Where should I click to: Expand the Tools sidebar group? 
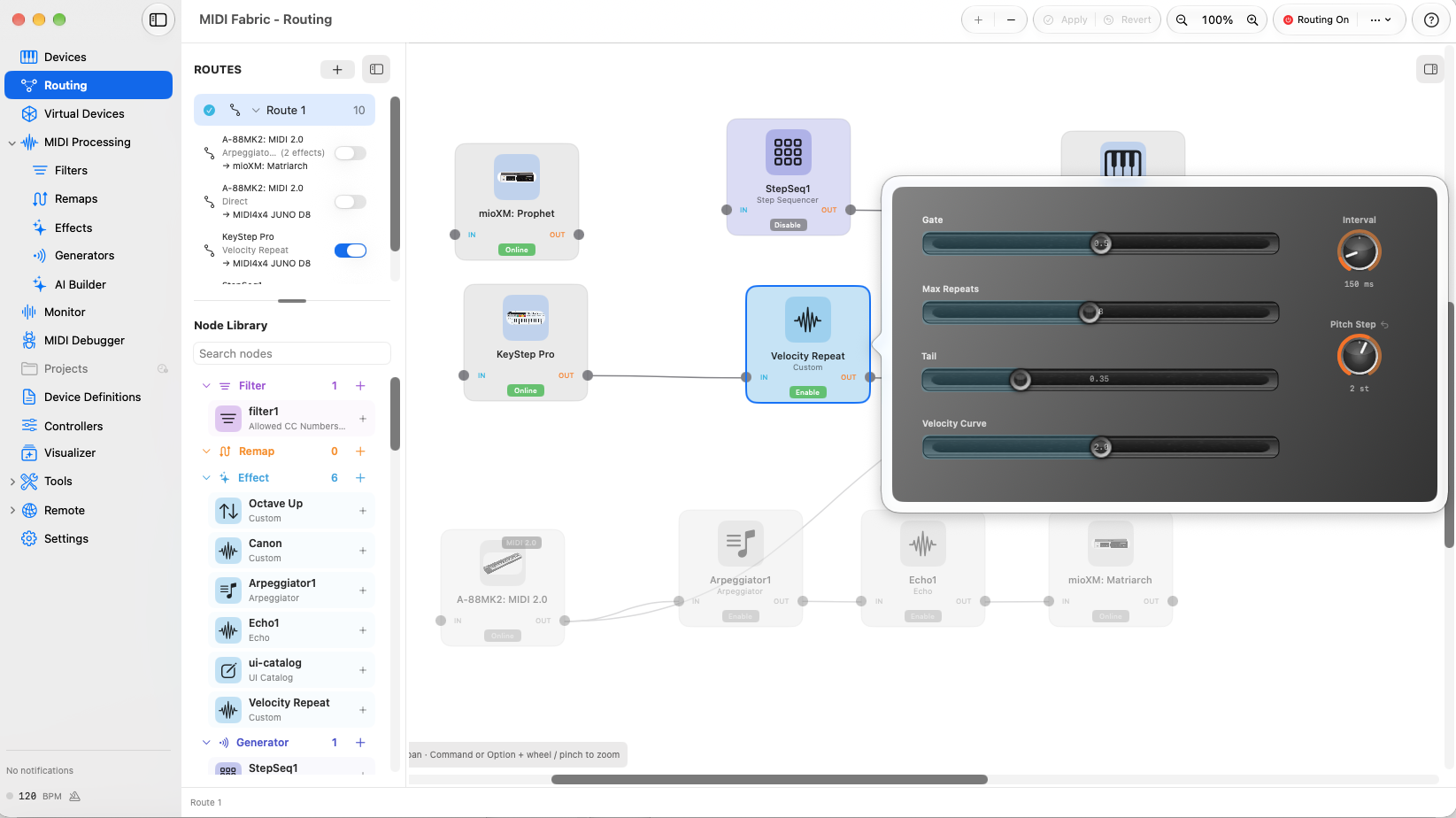[12, 482]
